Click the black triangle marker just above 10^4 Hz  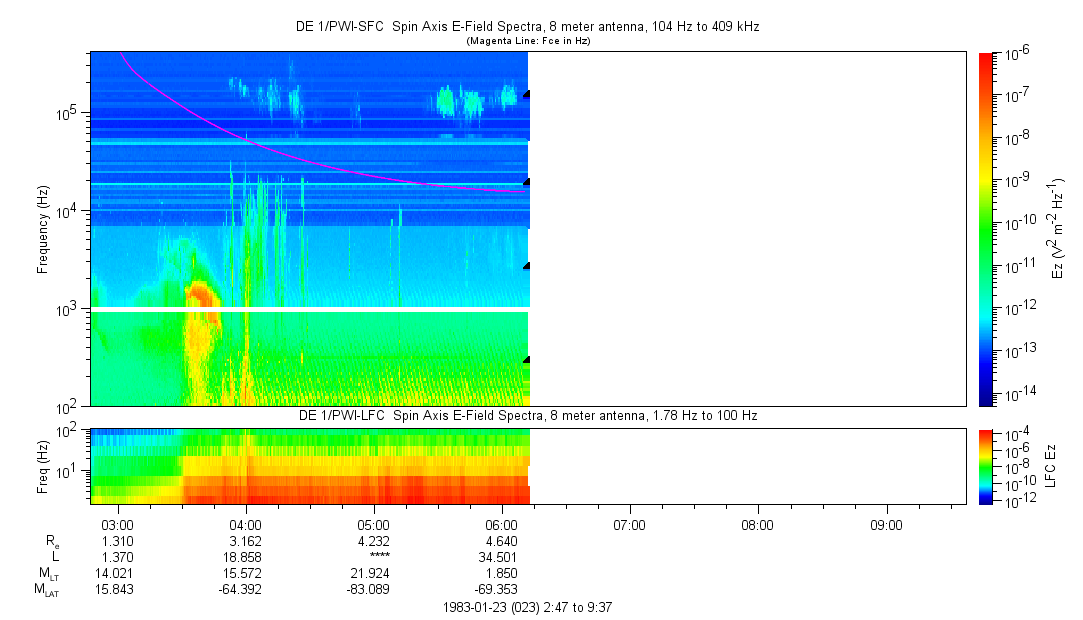click(x=526, y=182)
